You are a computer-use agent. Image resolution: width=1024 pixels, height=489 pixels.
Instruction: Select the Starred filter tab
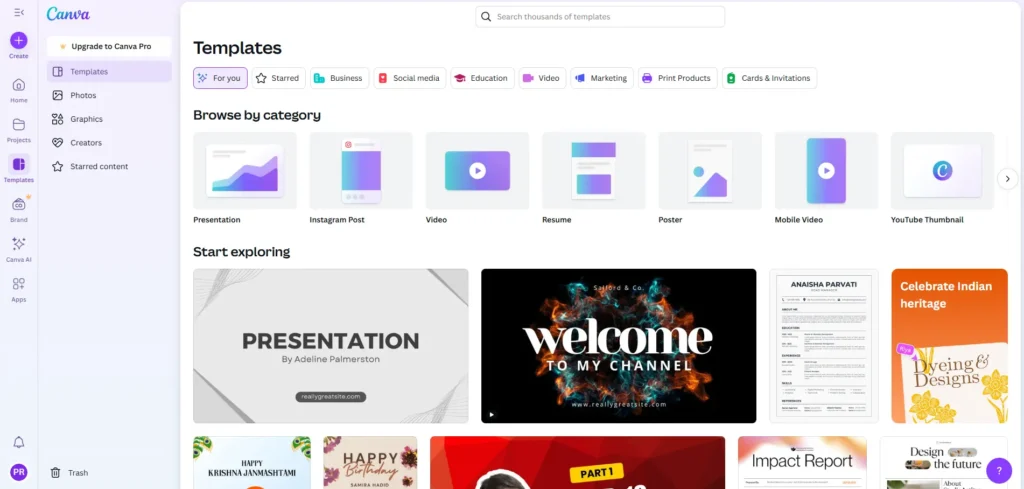tap(279, 78)
